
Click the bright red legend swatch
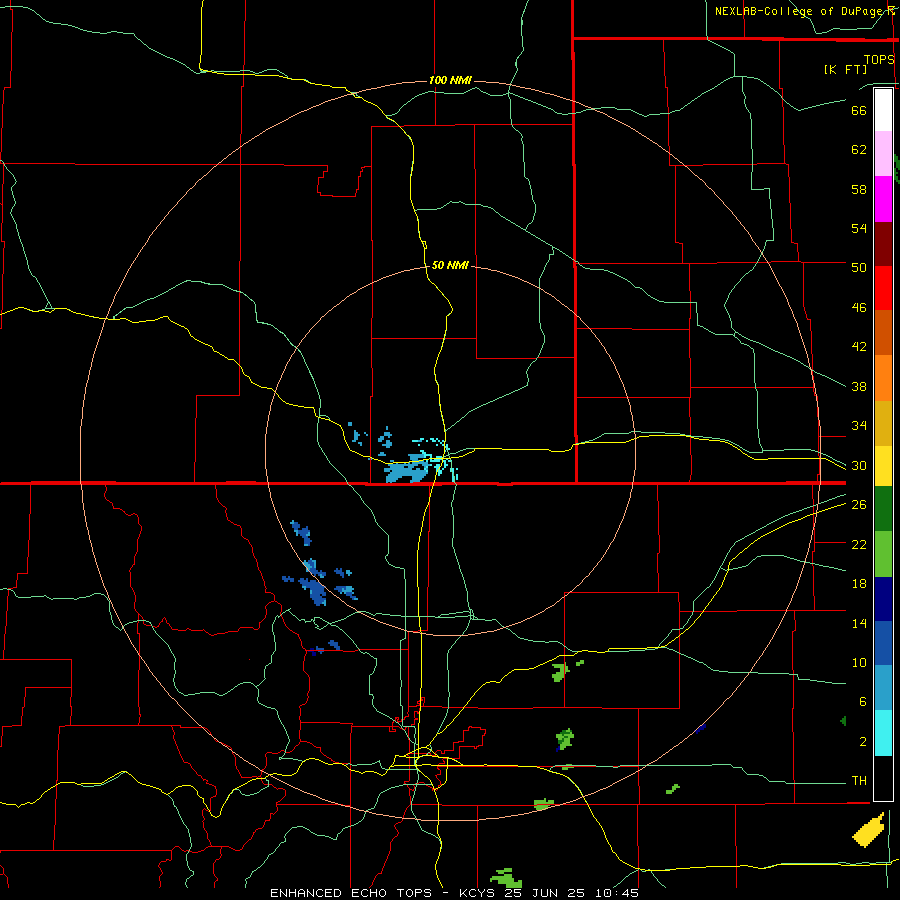[x=883, y=288]
